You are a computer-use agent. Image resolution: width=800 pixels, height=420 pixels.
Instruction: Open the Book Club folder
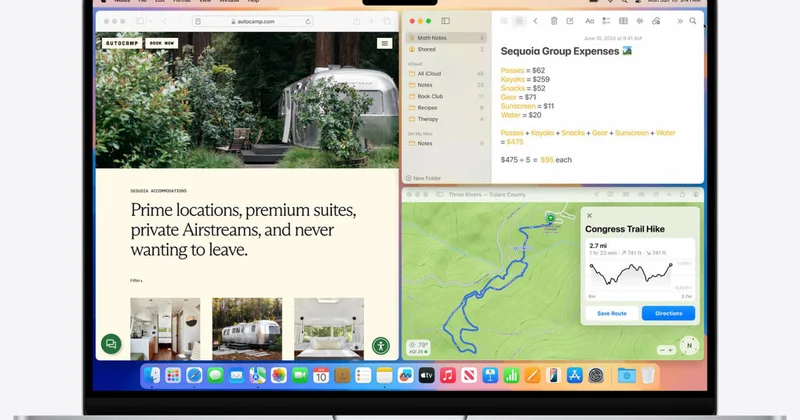(446, 96)
